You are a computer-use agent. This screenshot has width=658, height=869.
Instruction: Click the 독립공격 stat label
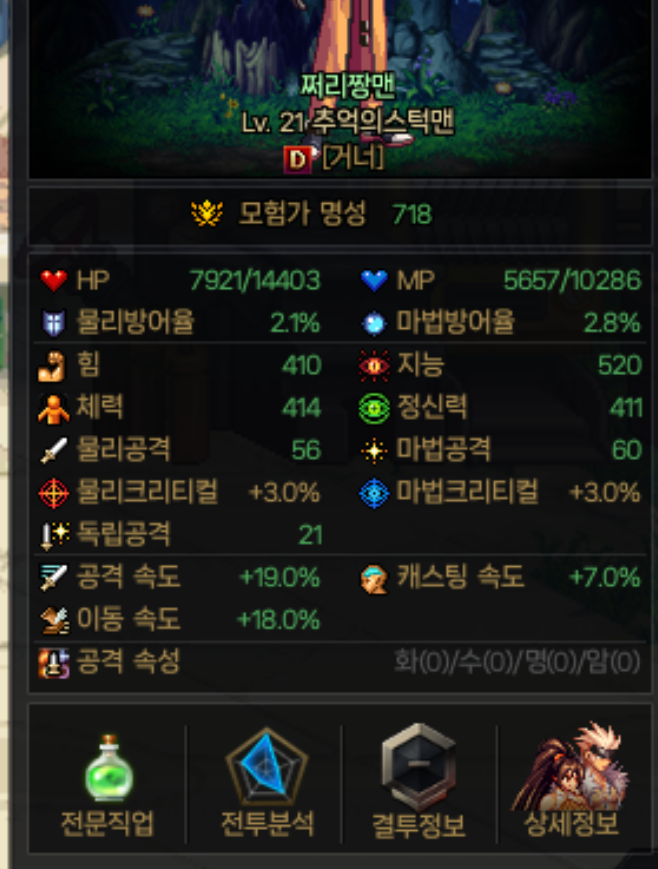point(123,534)
